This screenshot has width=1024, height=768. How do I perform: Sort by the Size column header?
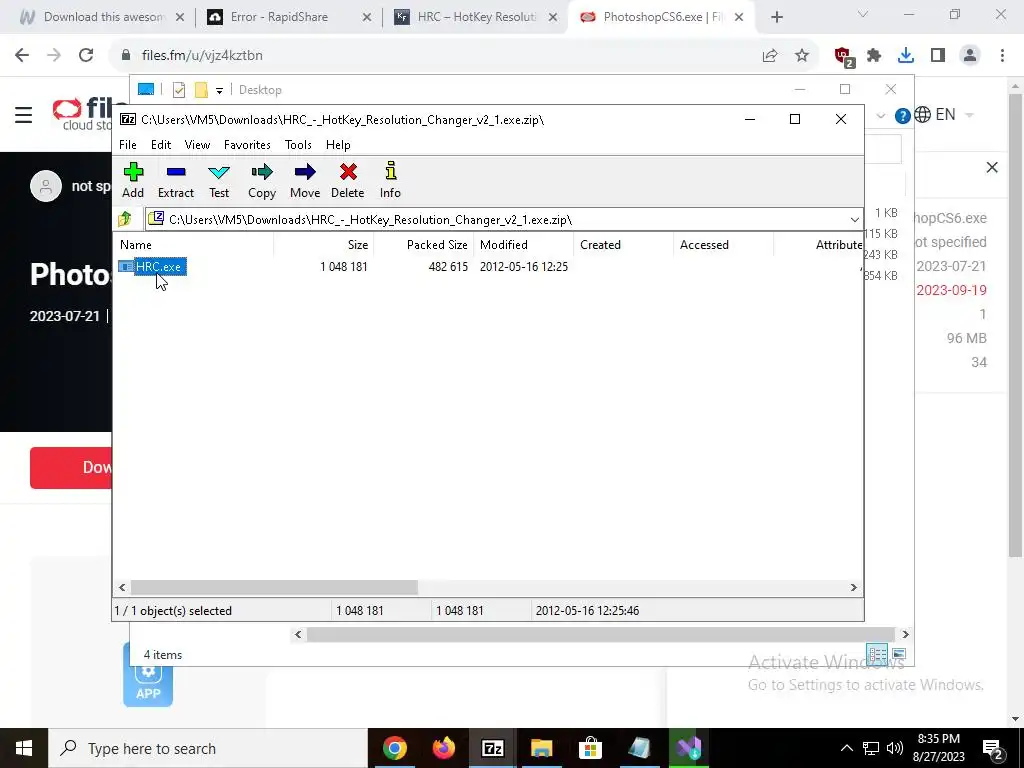pos(323,245)
